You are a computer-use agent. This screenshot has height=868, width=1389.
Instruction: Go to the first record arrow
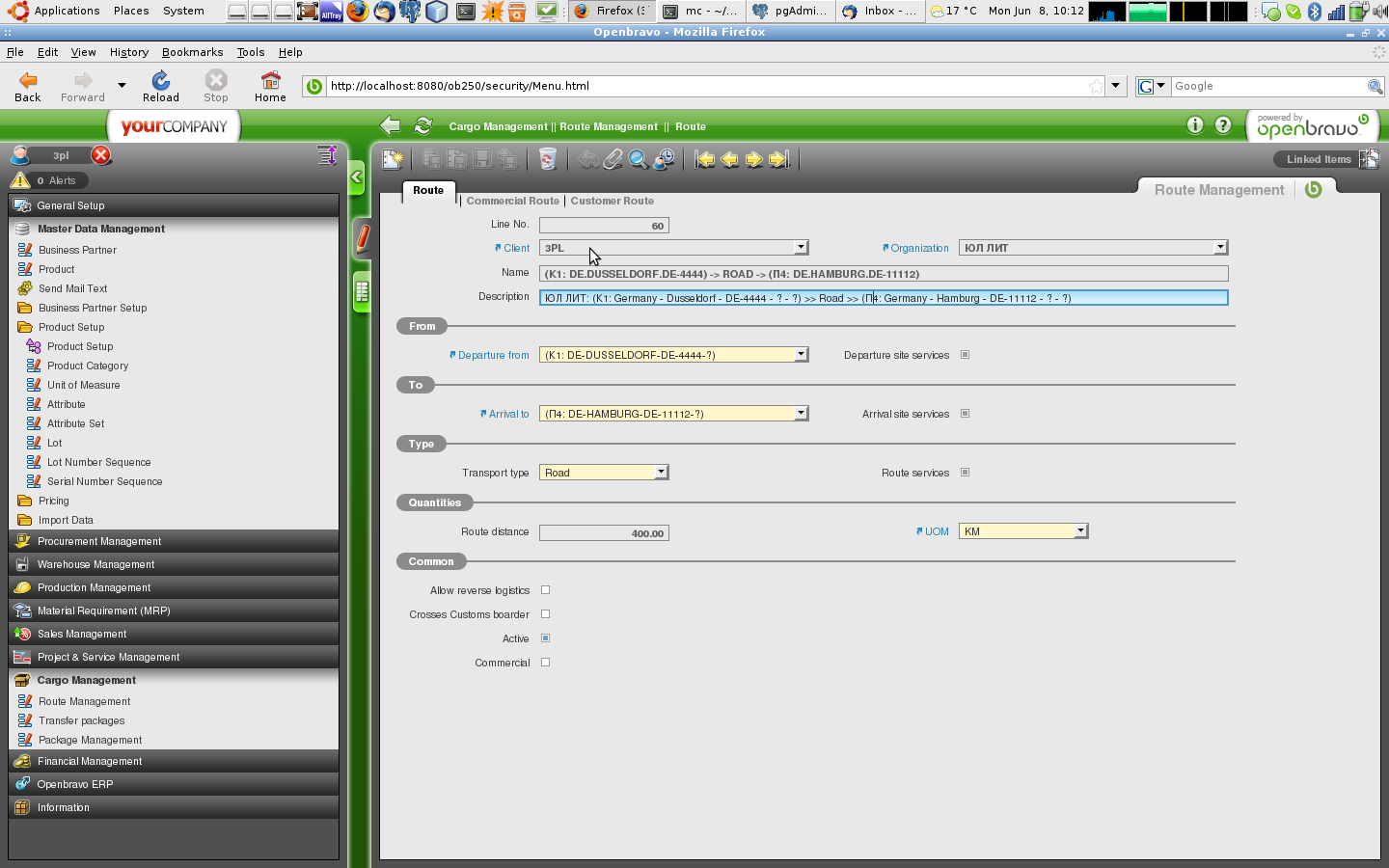[x=705, y=160]
